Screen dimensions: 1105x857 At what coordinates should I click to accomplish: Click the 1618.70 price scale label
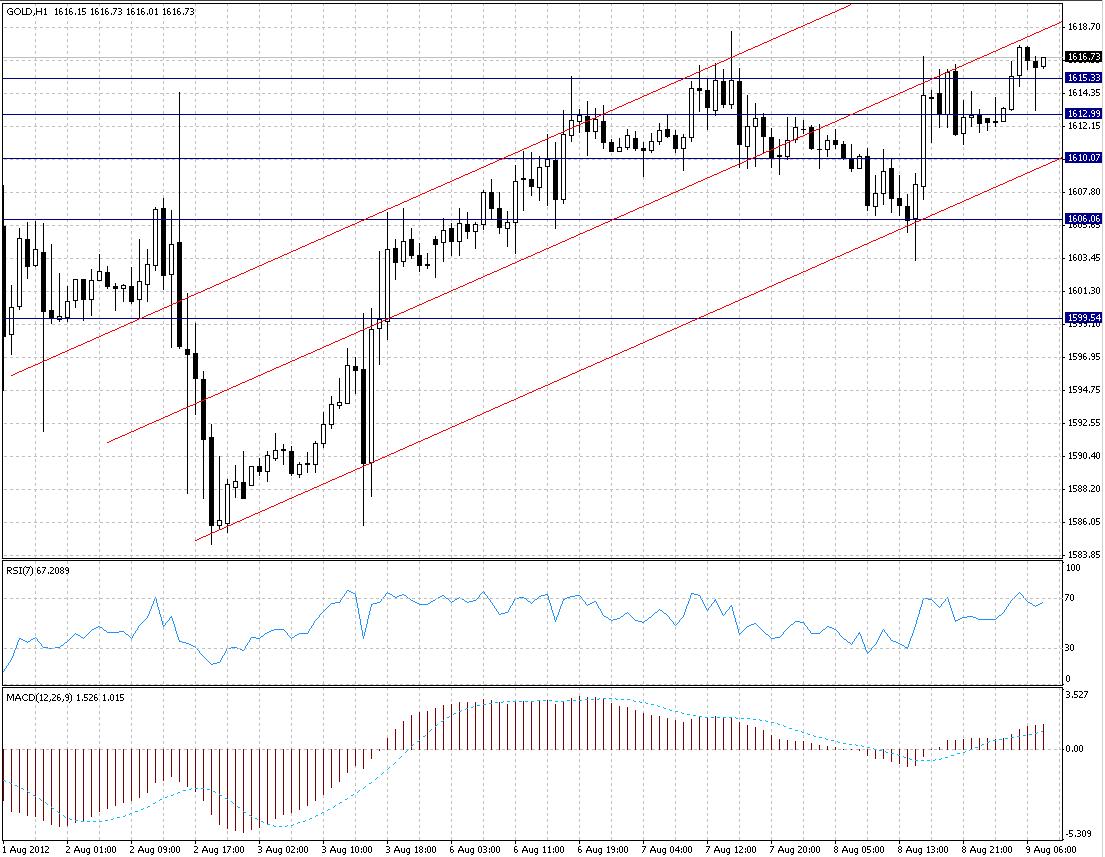coord(1084,27)
